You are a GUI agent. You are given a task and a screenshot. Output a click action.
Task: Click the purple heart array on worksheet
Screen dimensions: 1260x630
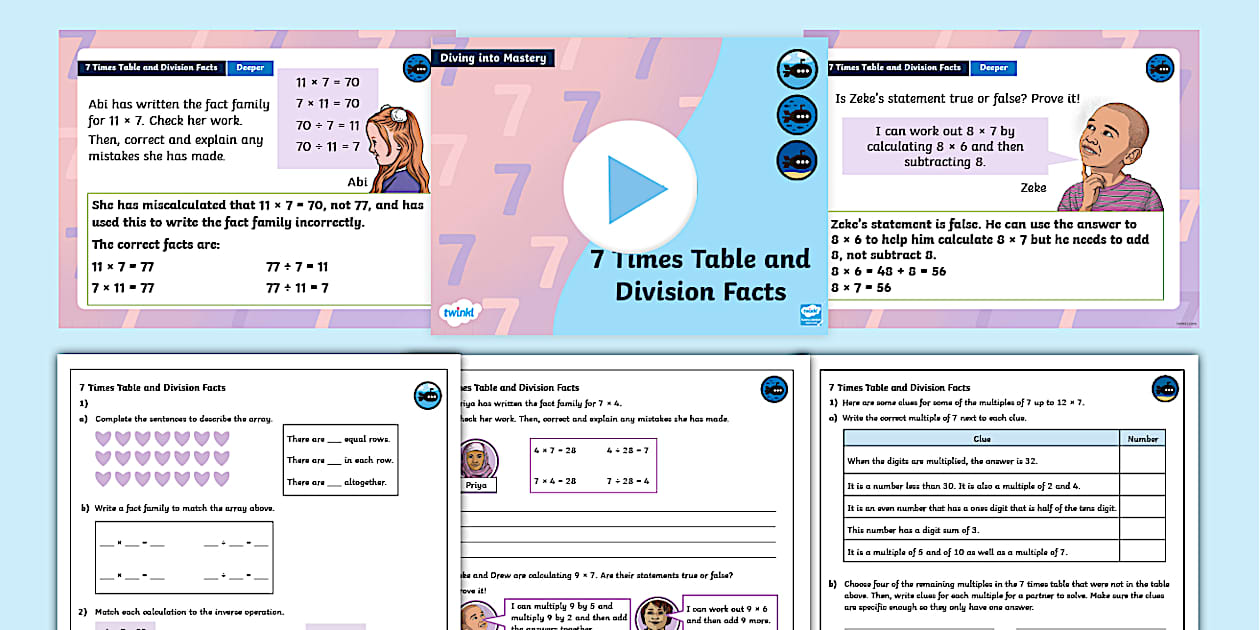(162, 458)
